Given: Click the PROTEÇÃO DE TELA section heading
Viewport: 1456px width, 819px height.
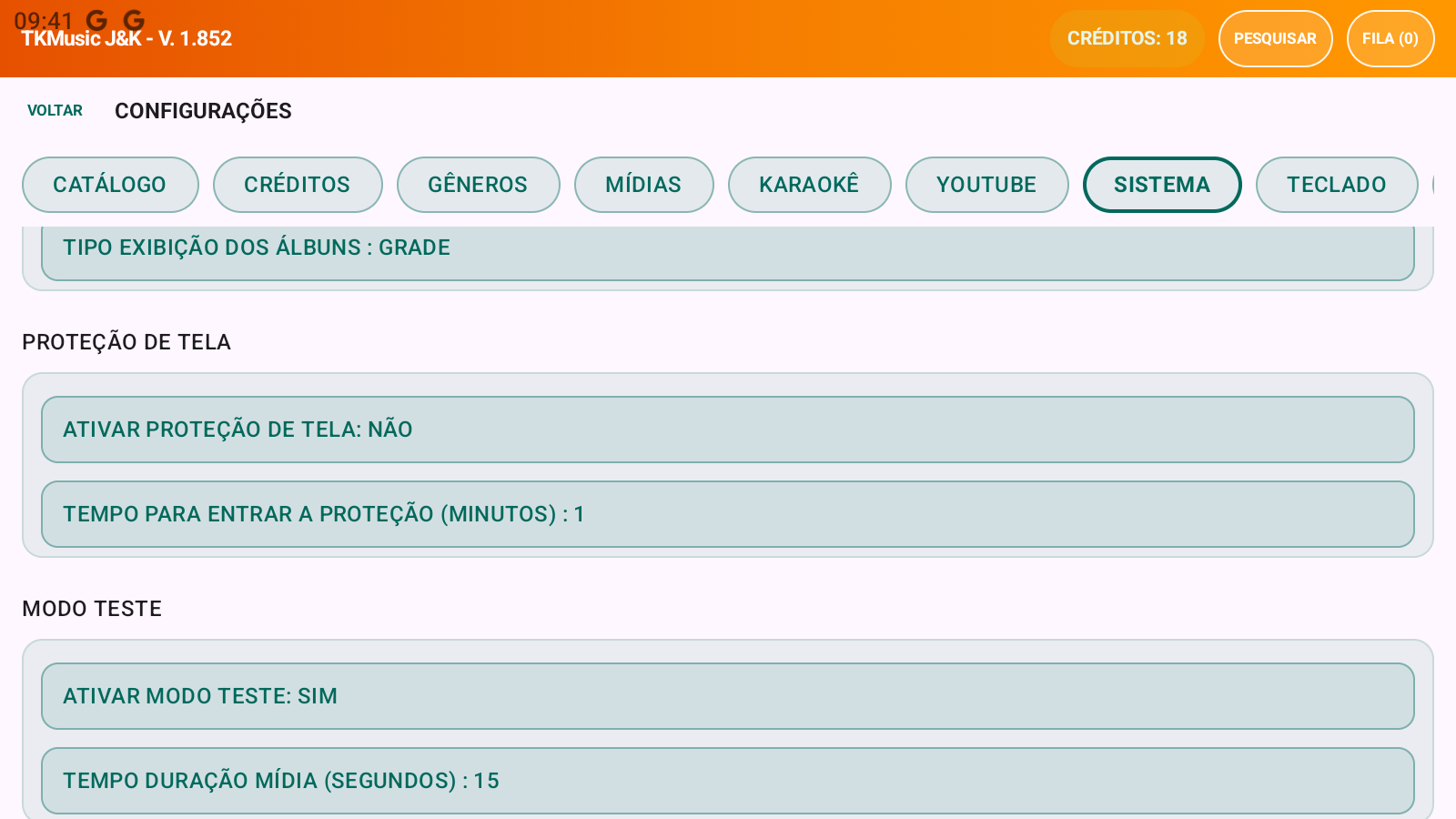Looking at the screenshot, I should tap(126, 342).
